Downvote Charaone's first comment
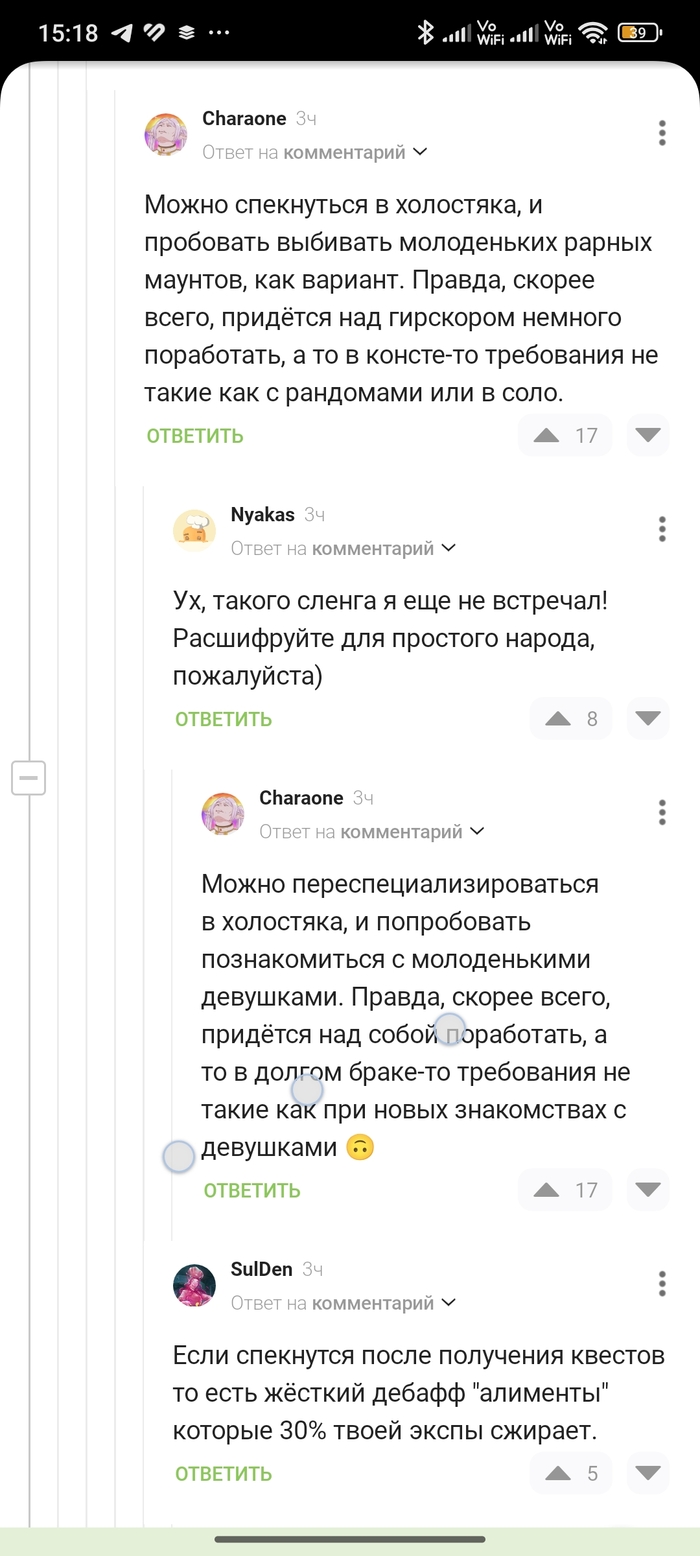Image resolution: width=700 pixels, height=1556 pixels. (648, 435)
